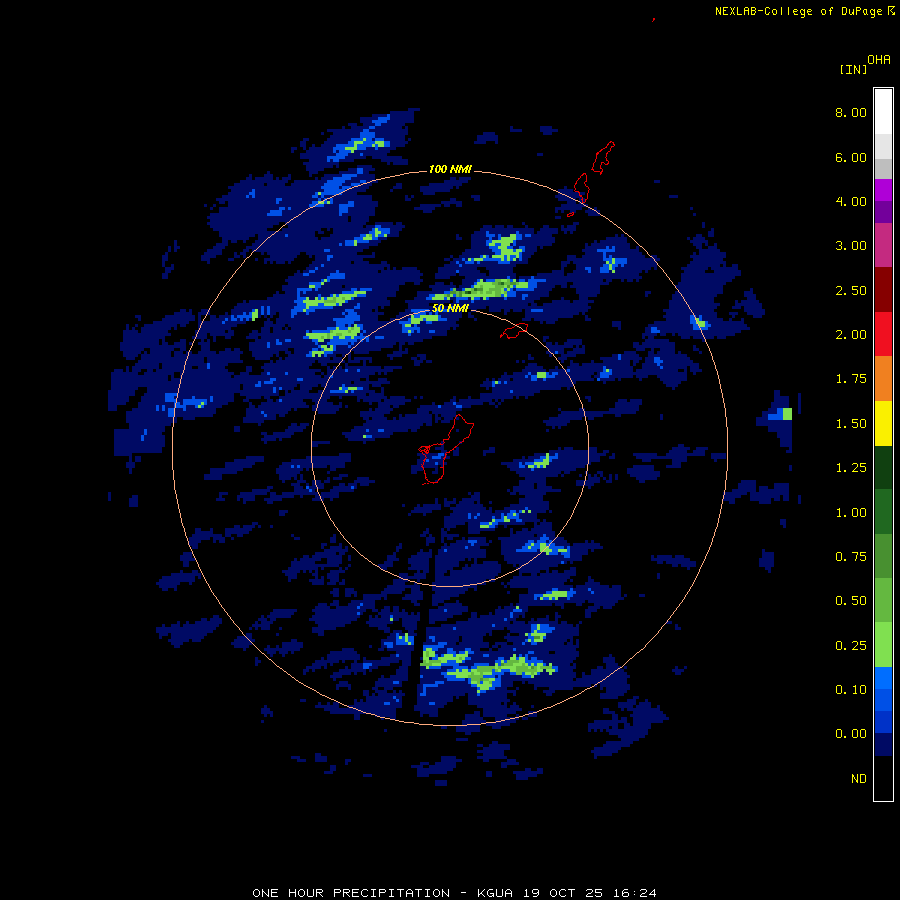Click the 0.10 legend value
This screenshot has height=900, width=900.
[x=851, y=690]
